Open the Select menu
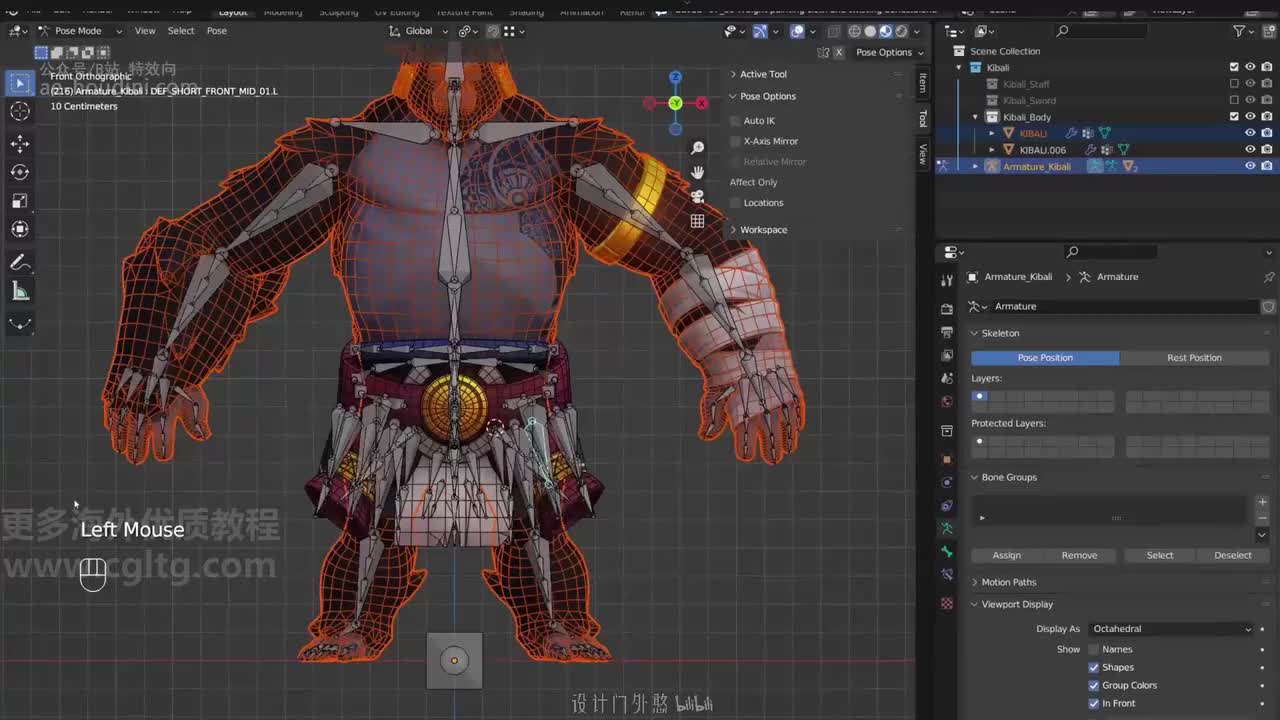Screen dimensions: 1280x720 click(x=181, y=31)
